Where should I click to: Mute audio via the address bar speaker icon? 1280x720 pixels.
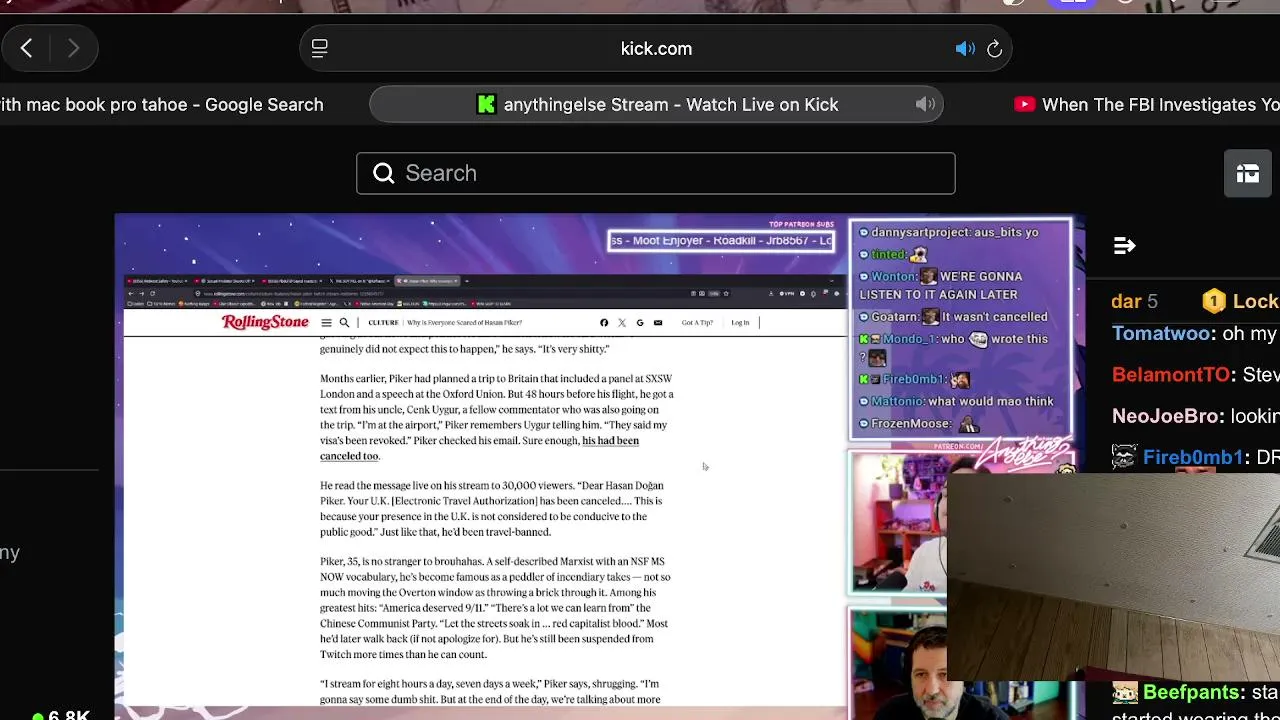(x=965, y=48)
